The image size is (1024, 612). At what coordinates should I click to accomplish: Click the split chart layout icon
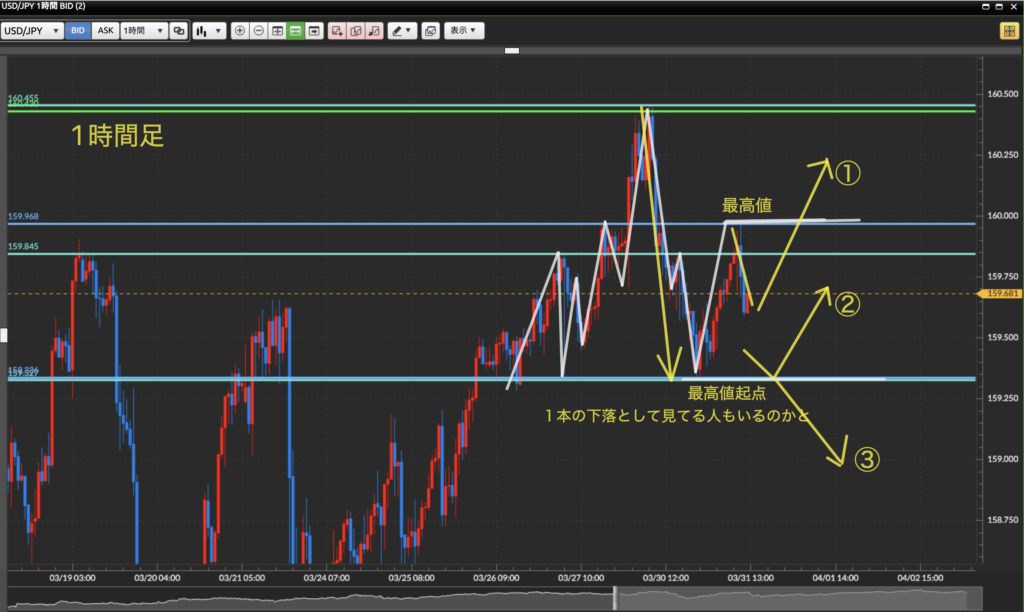tap(277, 31)
